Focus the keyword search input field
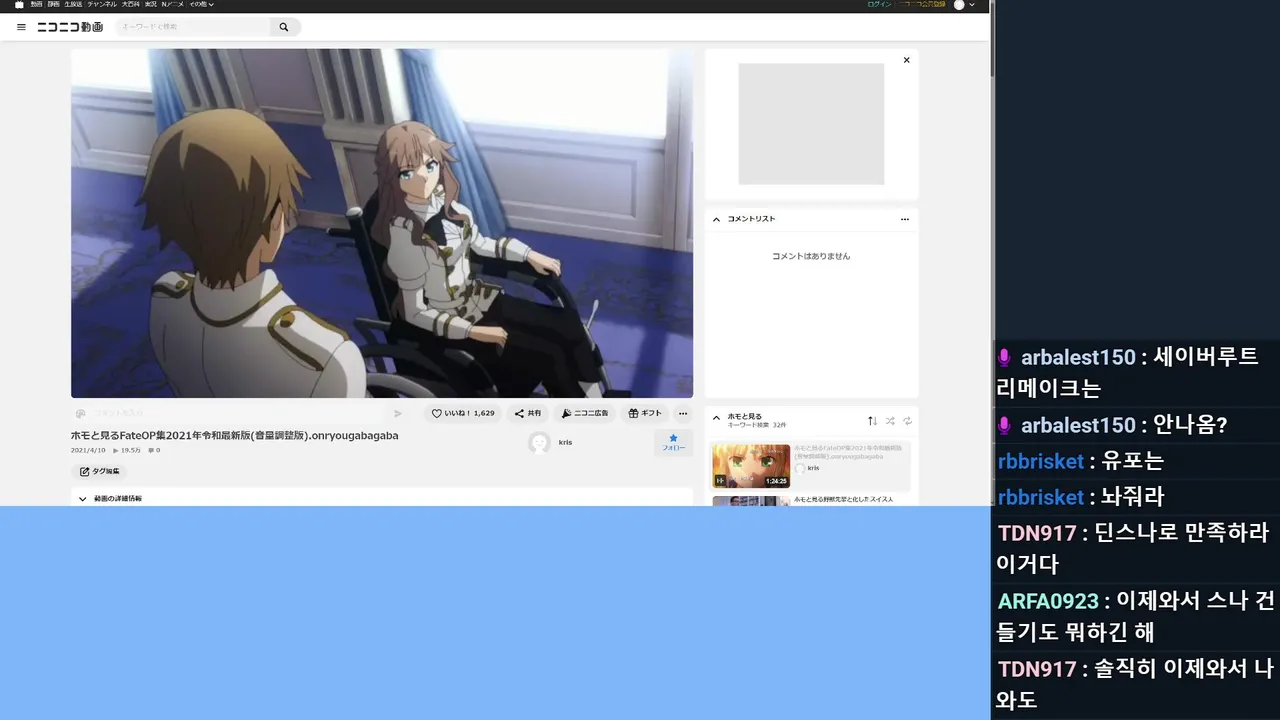This screenshot has height=720, width=1280. (192, 27)
